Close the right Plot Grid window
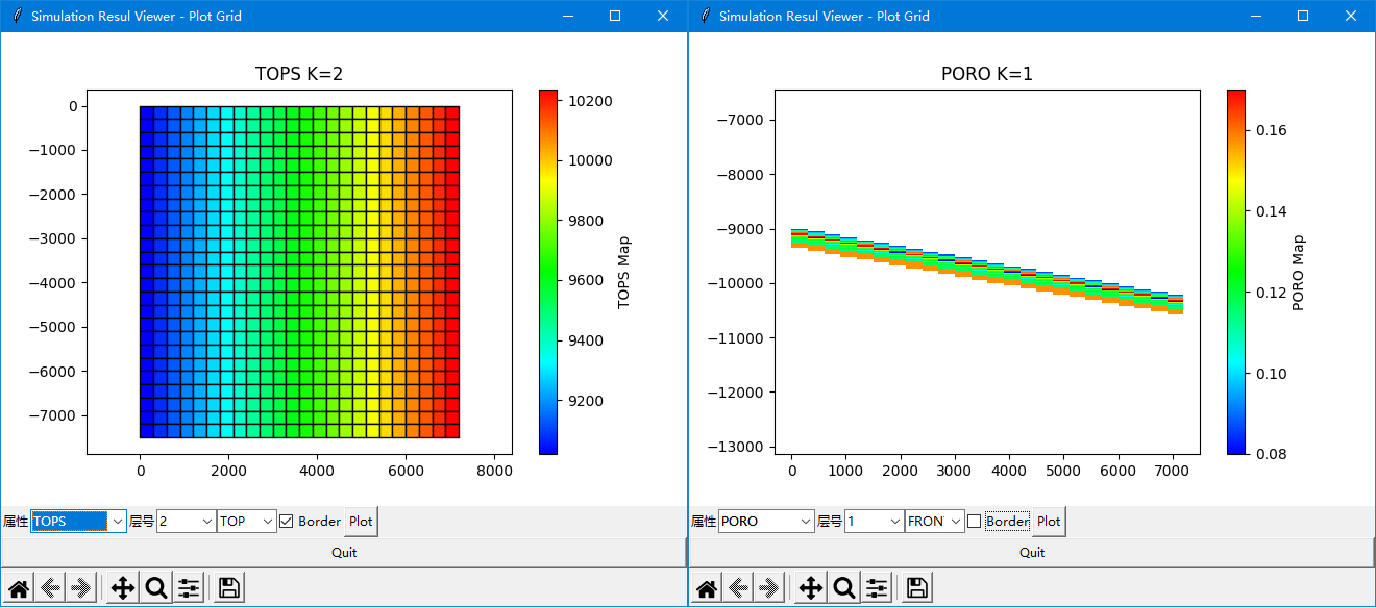 point(1351,16)
